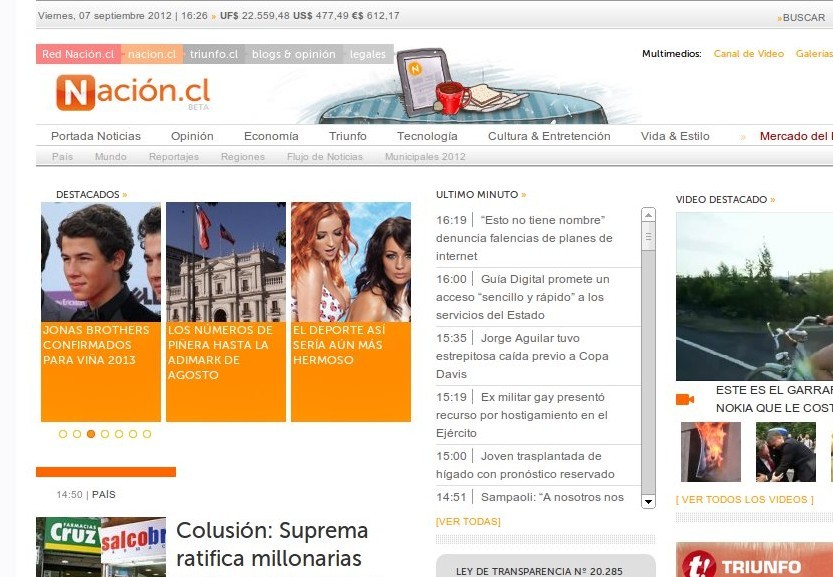Click the tablet and coffee header illustration

(460, 87)
